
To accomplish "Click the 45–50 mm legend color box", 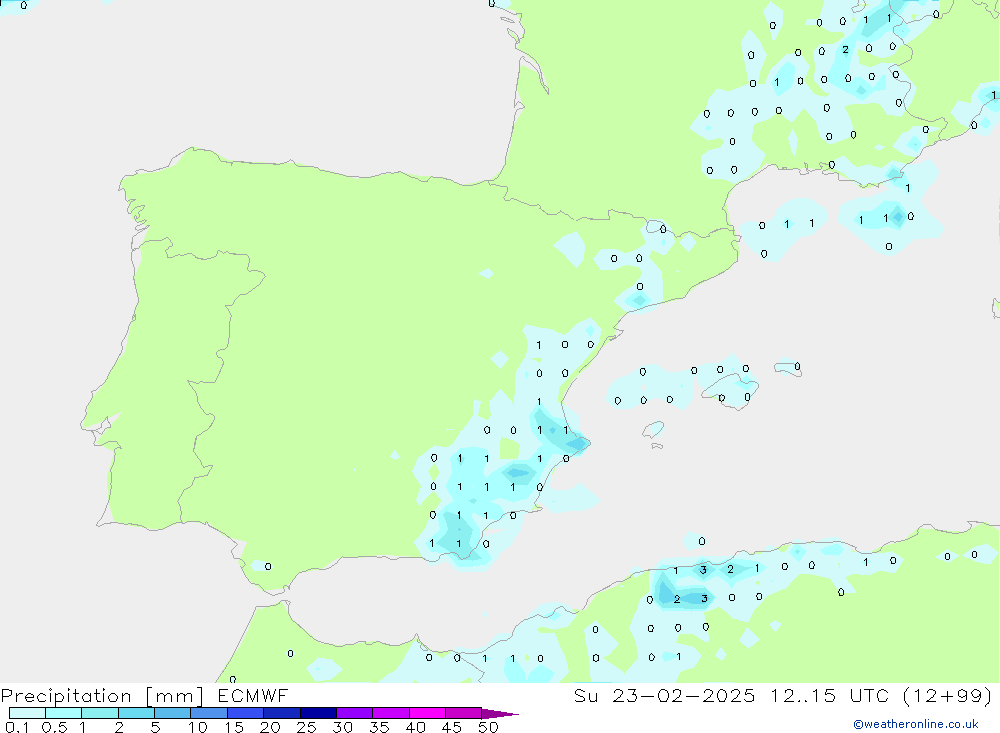I will tap(464, 713).
